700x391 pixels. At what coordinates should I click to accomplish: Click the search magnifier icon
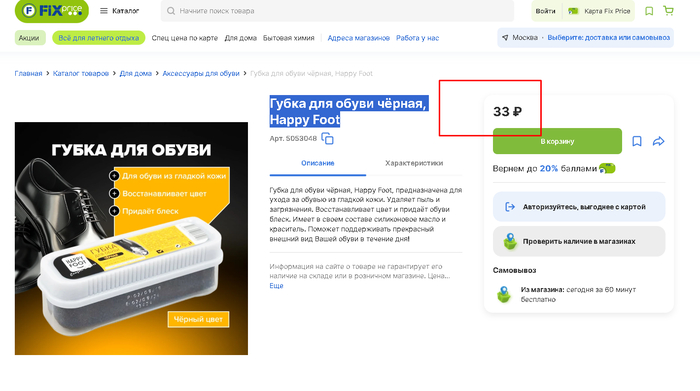pos(171,11)
